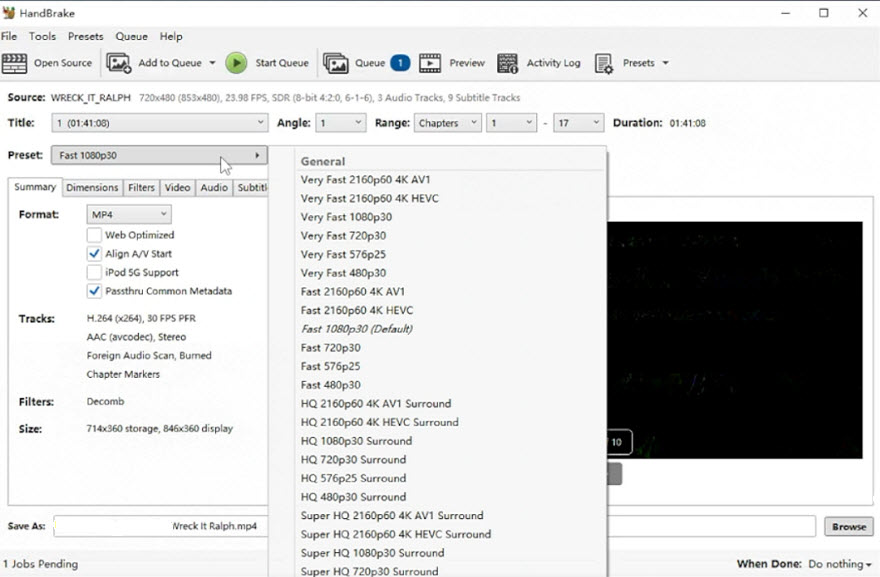Open the start chapter dropdown showing 1
The height and width of the screenshot is (577, 880).
click(511, 123)
